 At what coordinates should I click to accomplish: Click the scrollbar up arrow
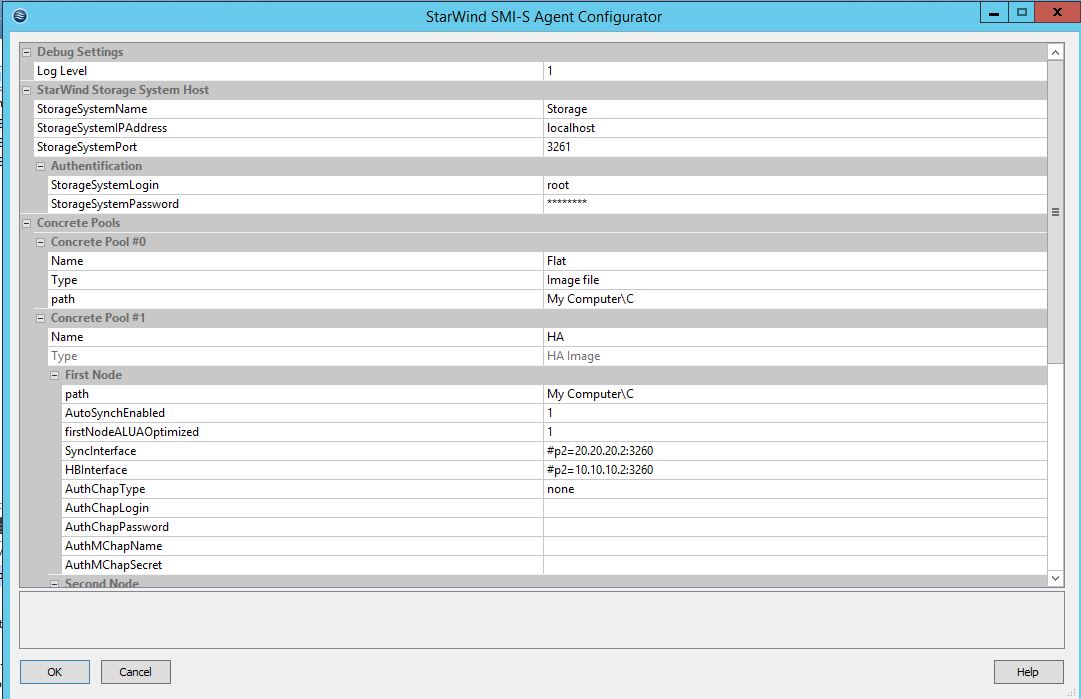coord(1055,52)
